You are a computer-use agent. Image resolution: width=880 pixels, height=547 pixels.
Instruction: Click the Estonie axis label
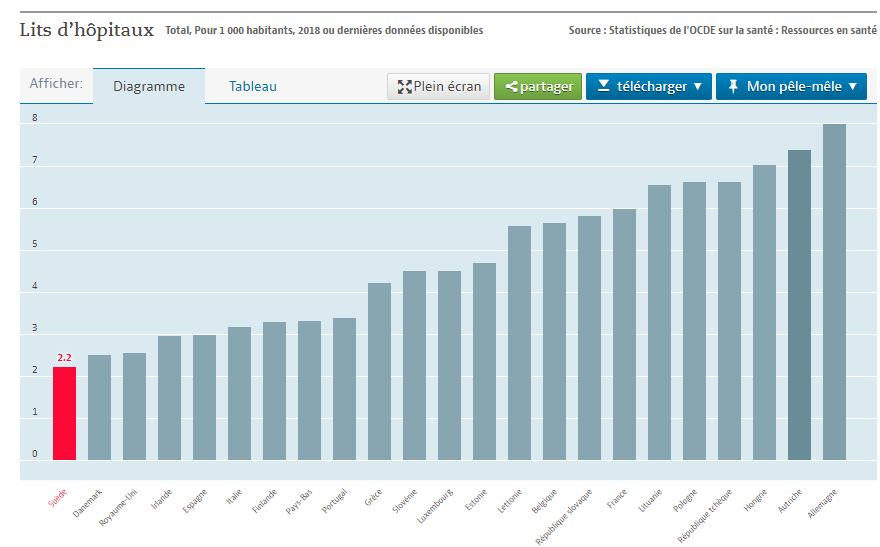[x=476, y=500]
